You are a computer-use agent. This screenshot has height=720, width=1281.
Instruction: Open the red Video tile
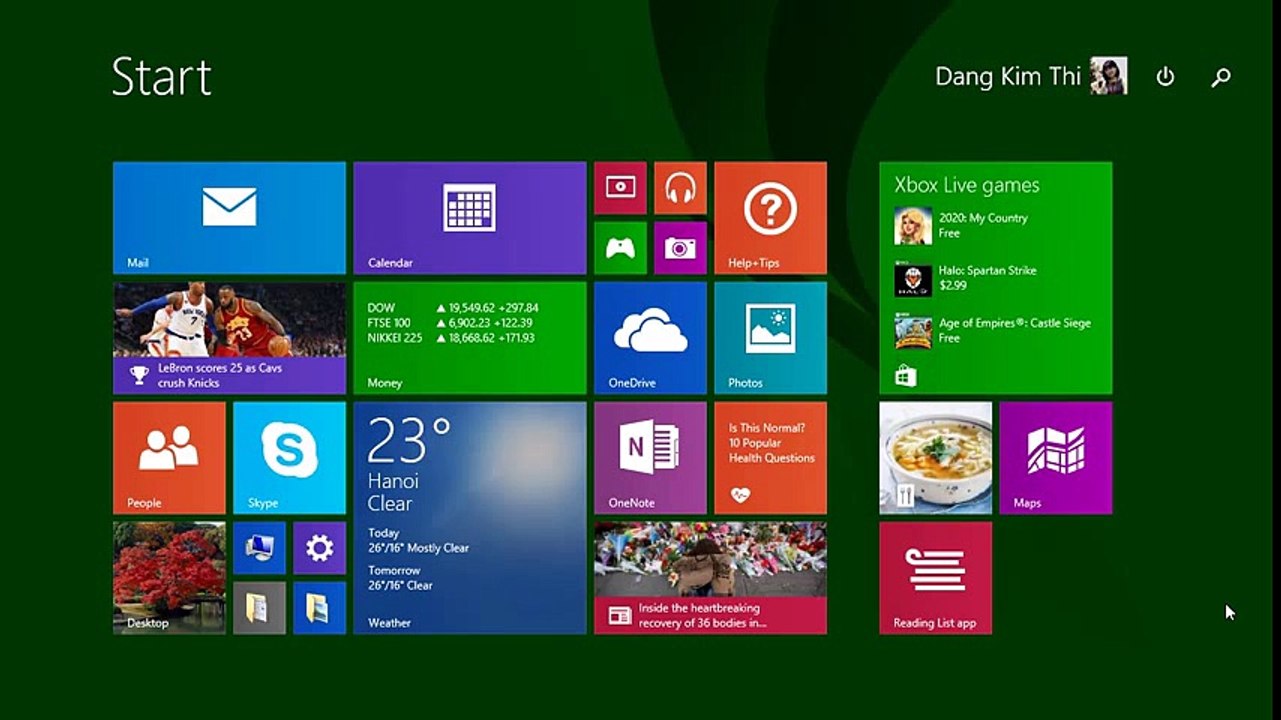[x=620, y=188]
